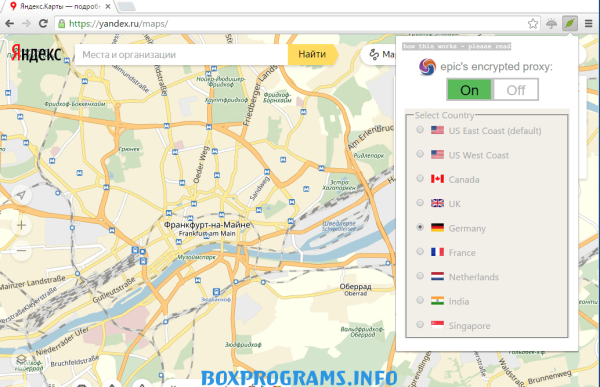Screen dimensions: 600x387
Task: Click the Singapore country label
Action: [x=470, y=326]
